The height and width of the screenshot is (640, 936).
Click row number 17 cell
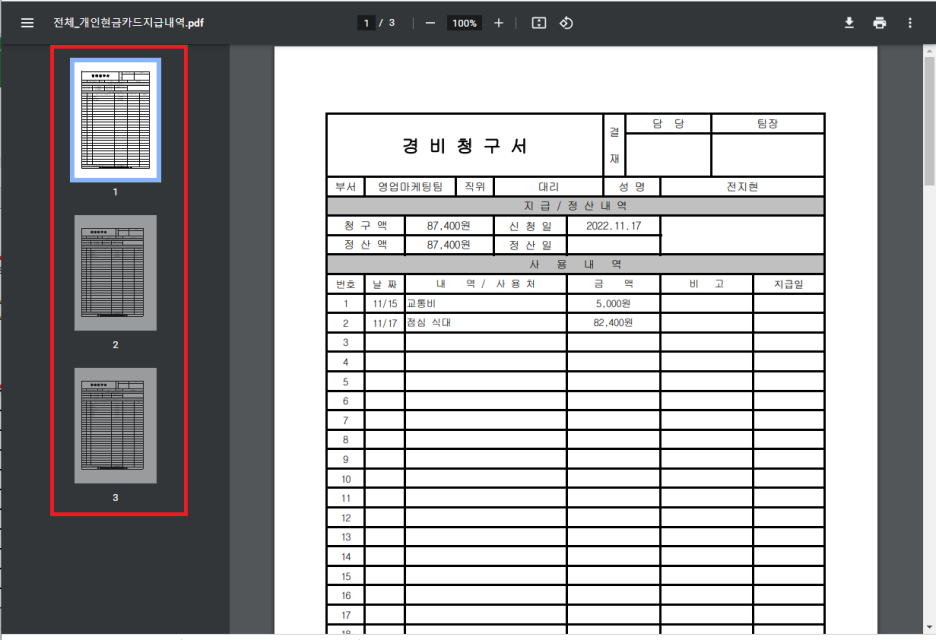pyautogui.click(x=346, y=615)
